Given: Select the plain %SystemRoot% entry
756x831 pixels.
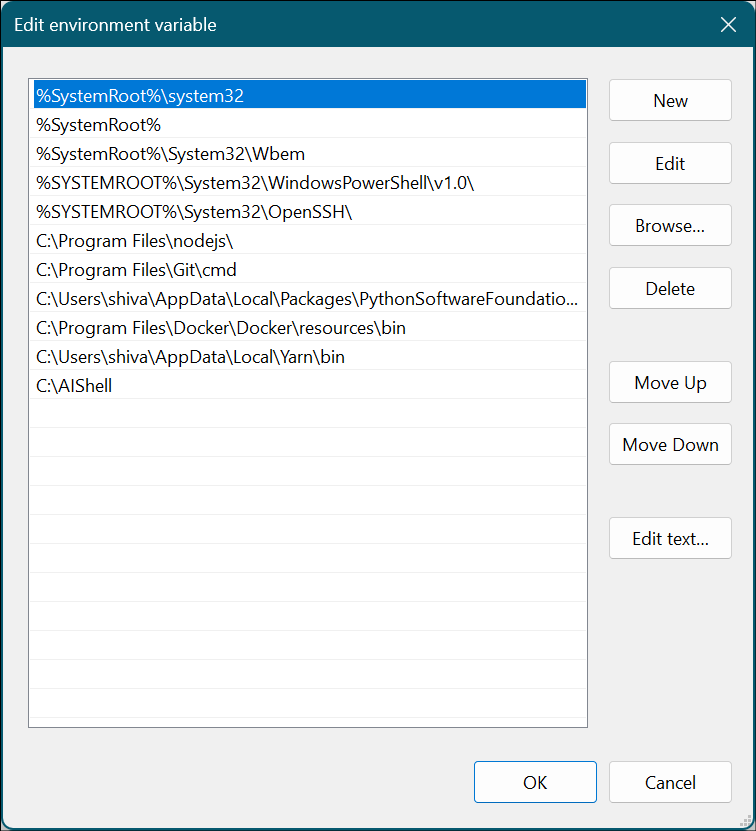Looking at the screenshot, I should point(98,125).
